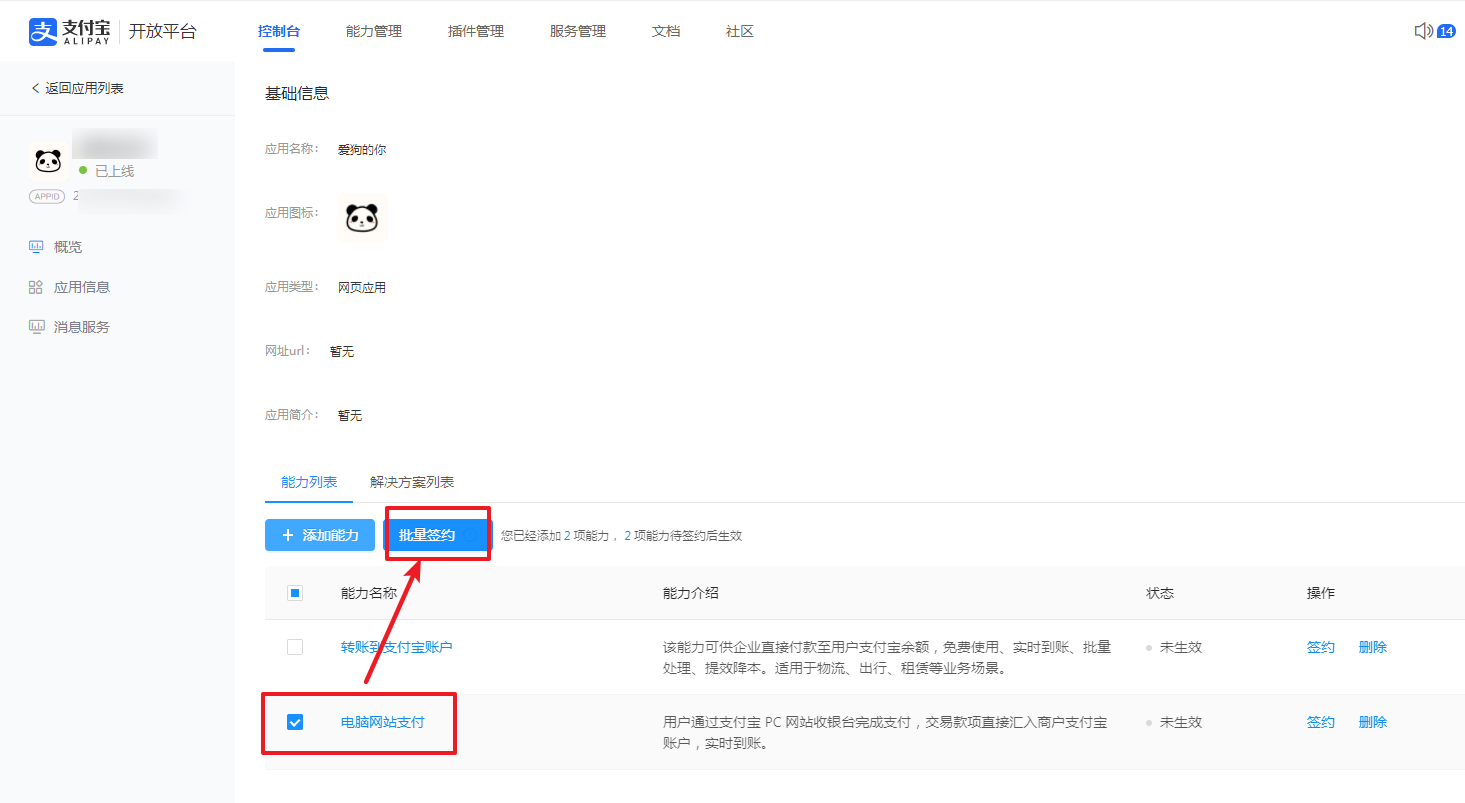The height and width of the screenshot is (803, 1465).
Task: Open the 控制台 tab
Action: pos(278,31)
